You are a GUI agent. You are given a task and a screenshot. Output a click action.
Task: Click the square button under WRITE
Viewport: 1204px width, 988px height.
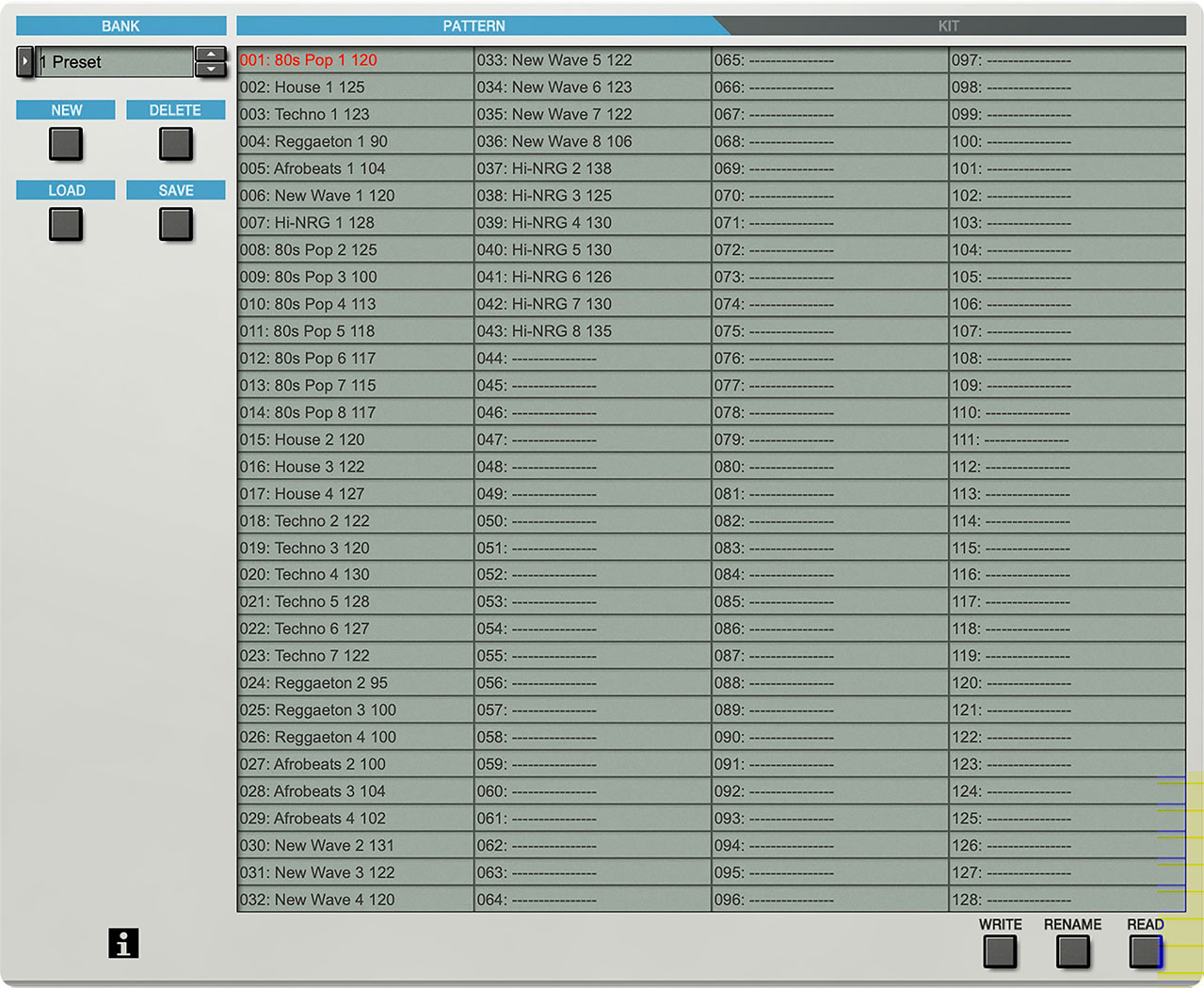pos(1000,952)
